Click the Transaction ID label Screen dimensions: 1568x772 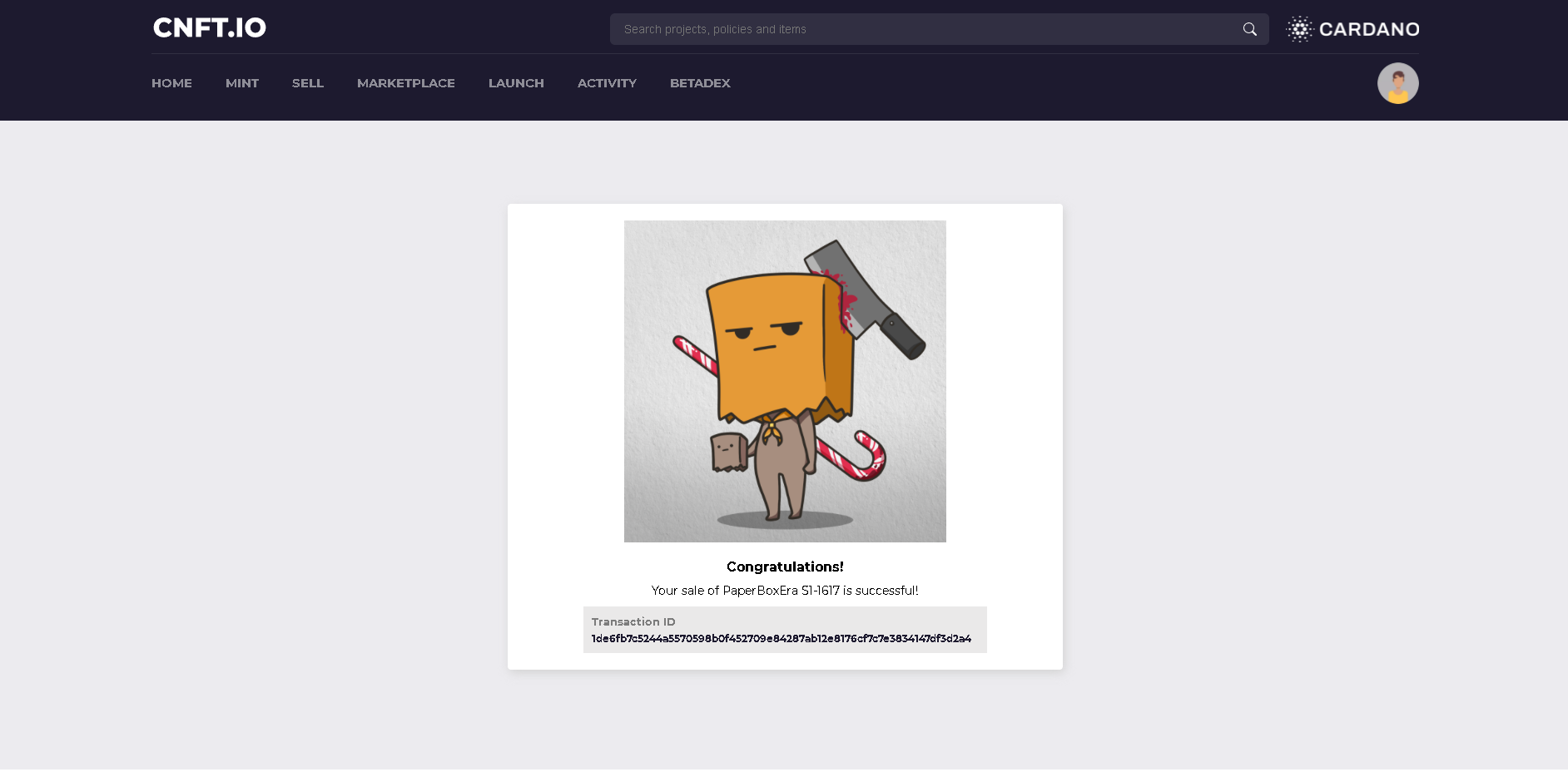[x=633, y=621]
